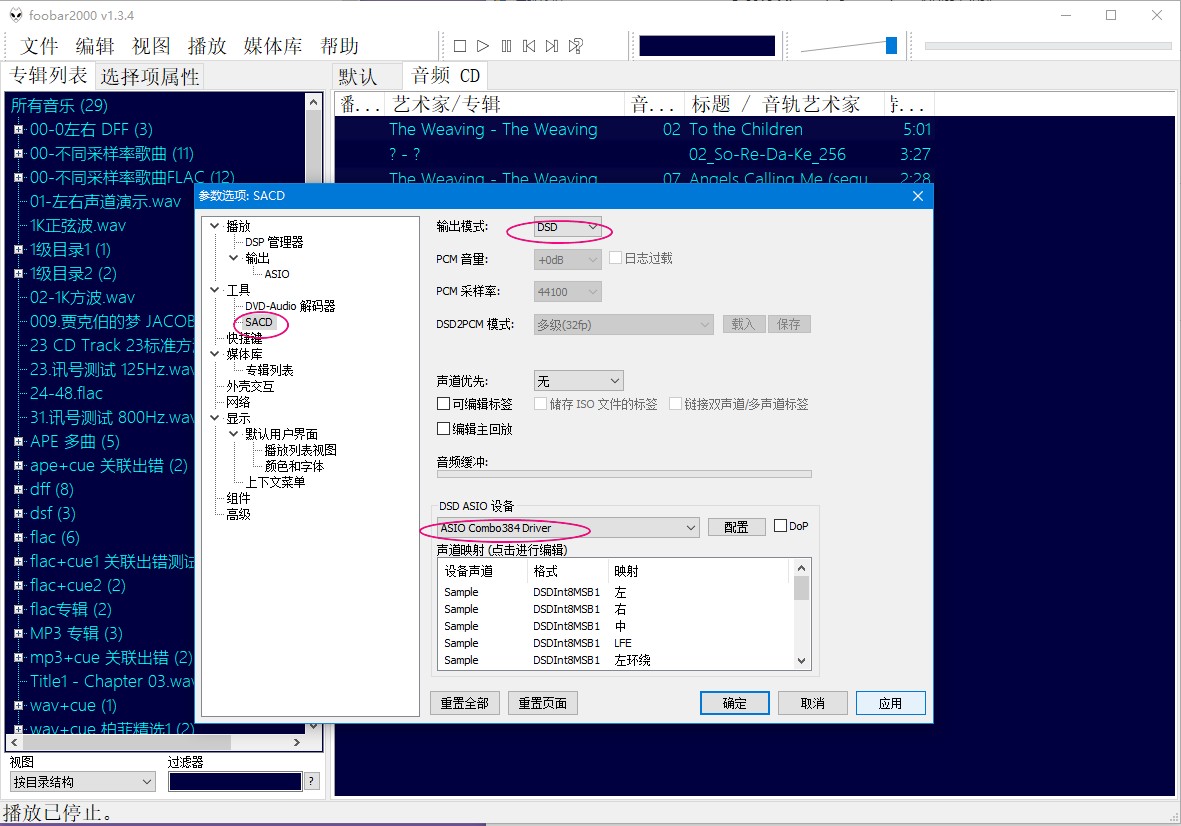Click the seek bar in toolbar
This screenshot has width=1181, height=826.
coord(1048,46)
